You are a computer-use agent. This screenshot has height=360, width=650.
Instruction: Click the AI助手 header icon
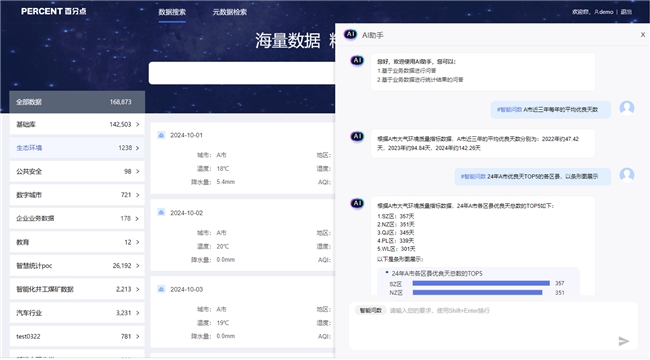[350, 34]
